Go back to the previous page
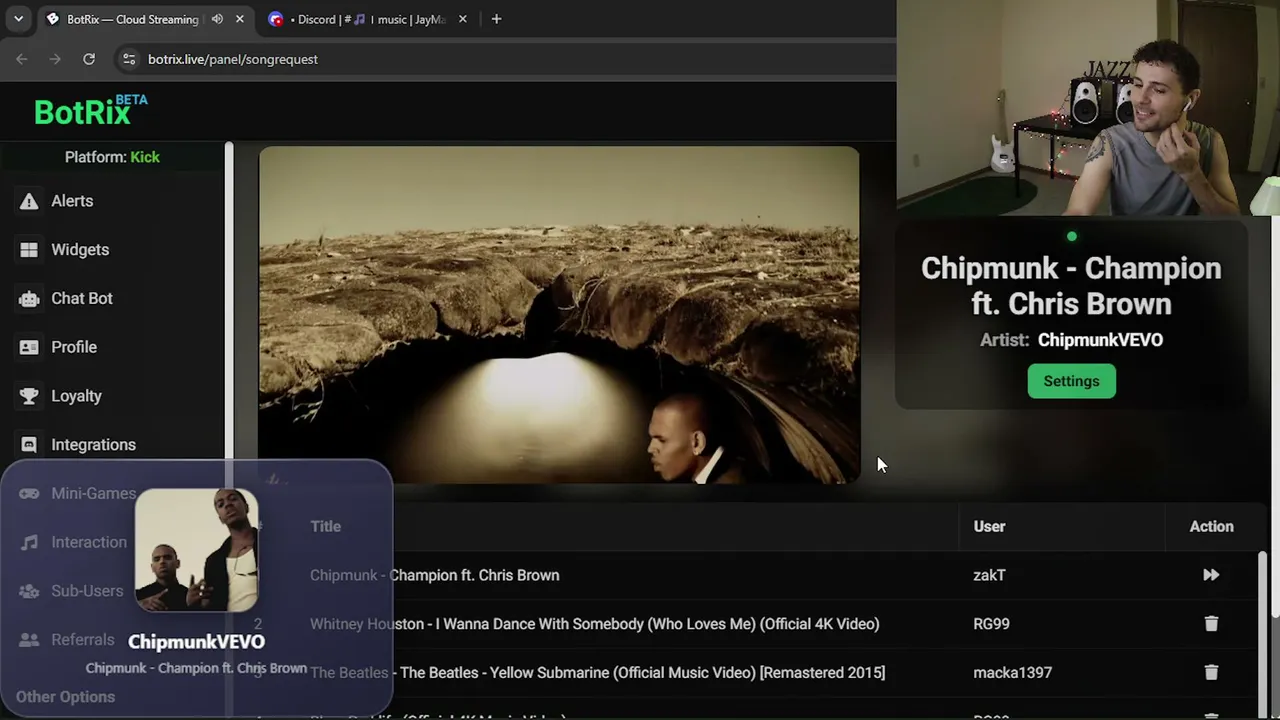 (22, 59)
